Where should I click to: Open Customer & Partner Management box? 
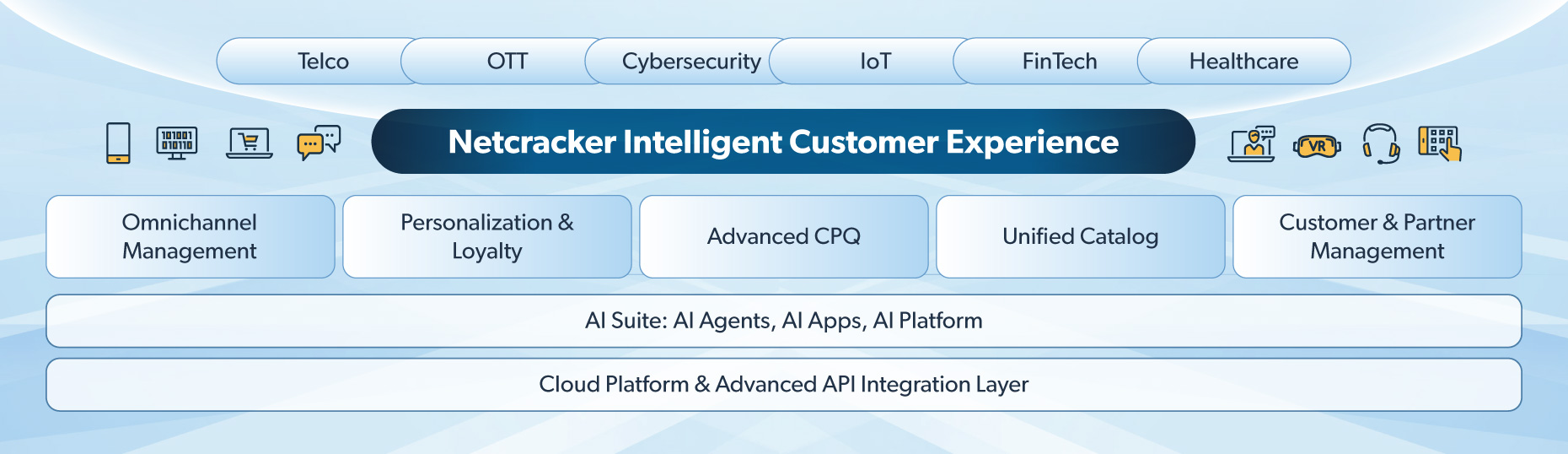(x=1377, y=236)
